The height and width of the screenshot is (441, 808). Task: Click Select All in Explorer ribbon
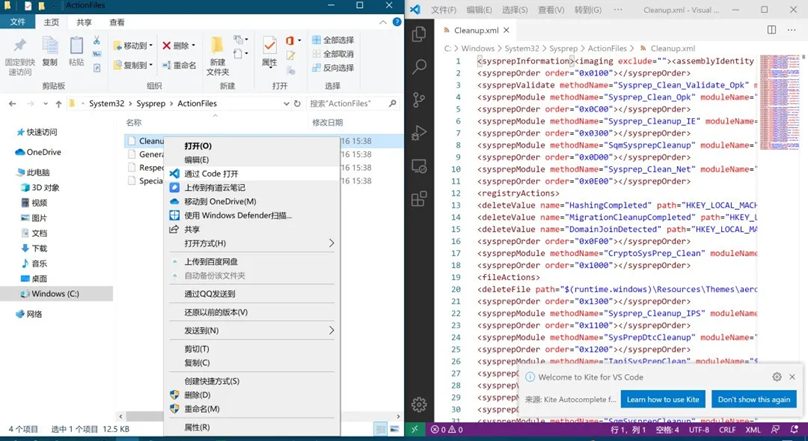tap(333, 40)
